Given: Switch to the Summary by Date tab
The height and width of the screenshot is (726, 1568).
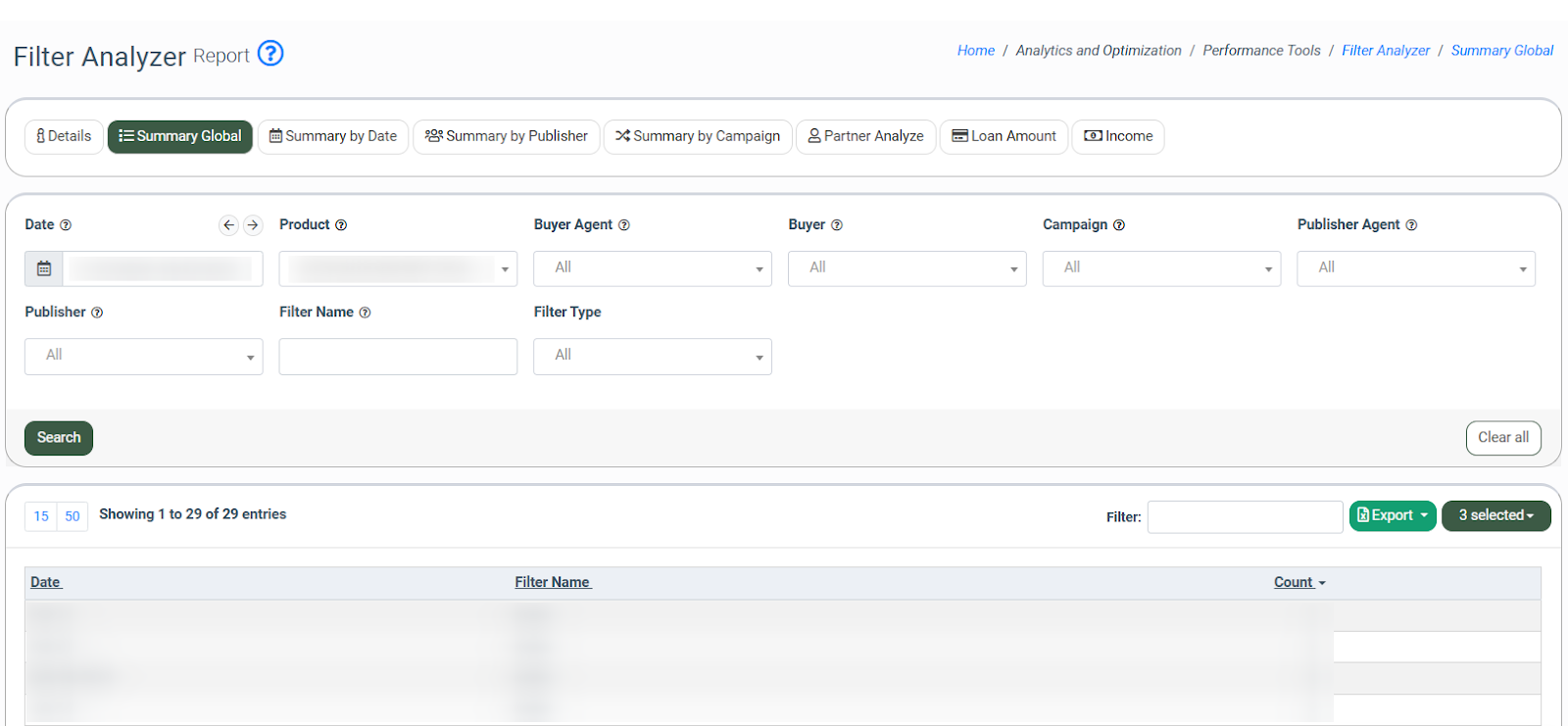Looking at the screenshot, I should point(333,136).
